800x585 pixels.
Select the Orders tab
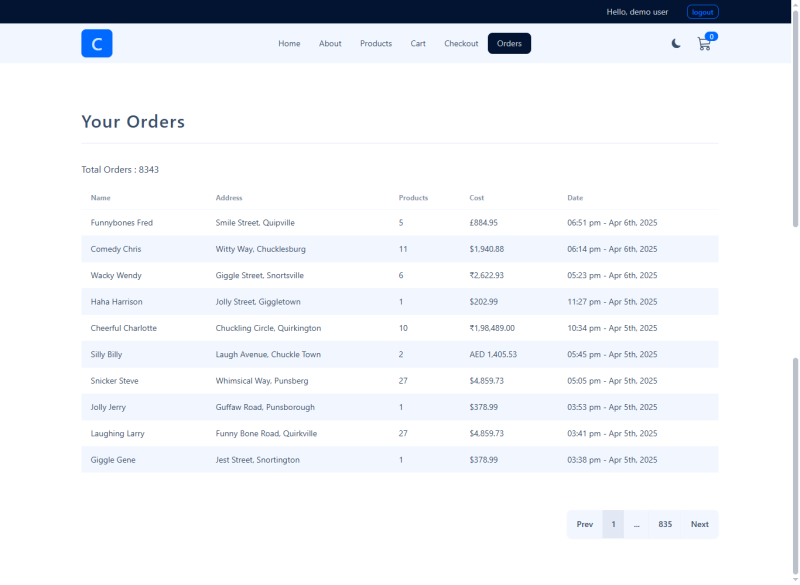[x=509, y=43]
